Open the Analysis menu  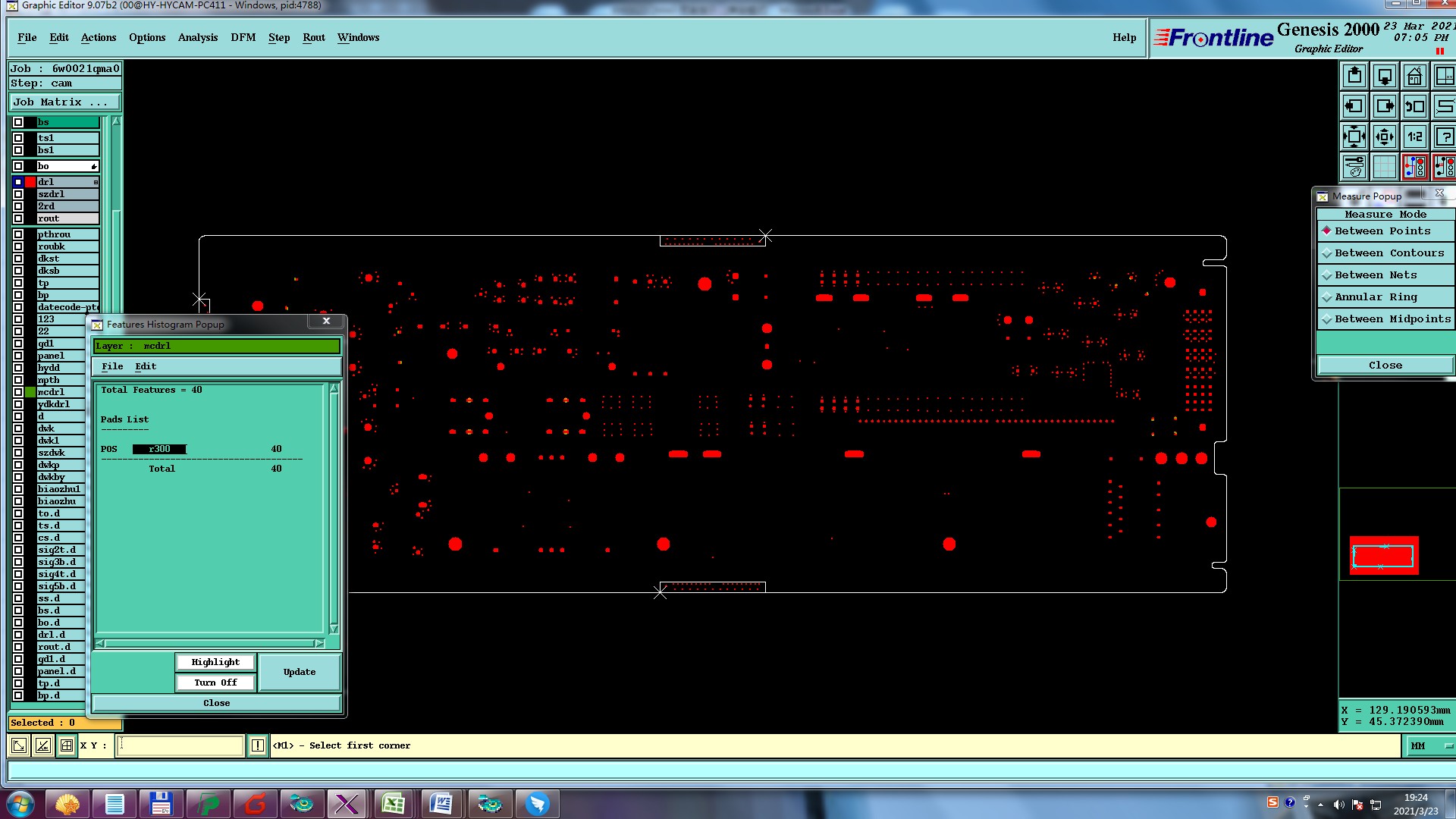[x=197, y=38]
